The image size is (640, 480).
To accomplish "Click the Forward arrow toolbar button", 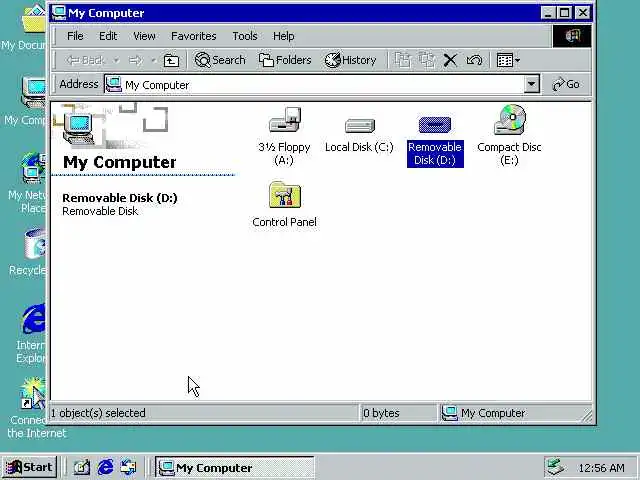I will point(136,61).
